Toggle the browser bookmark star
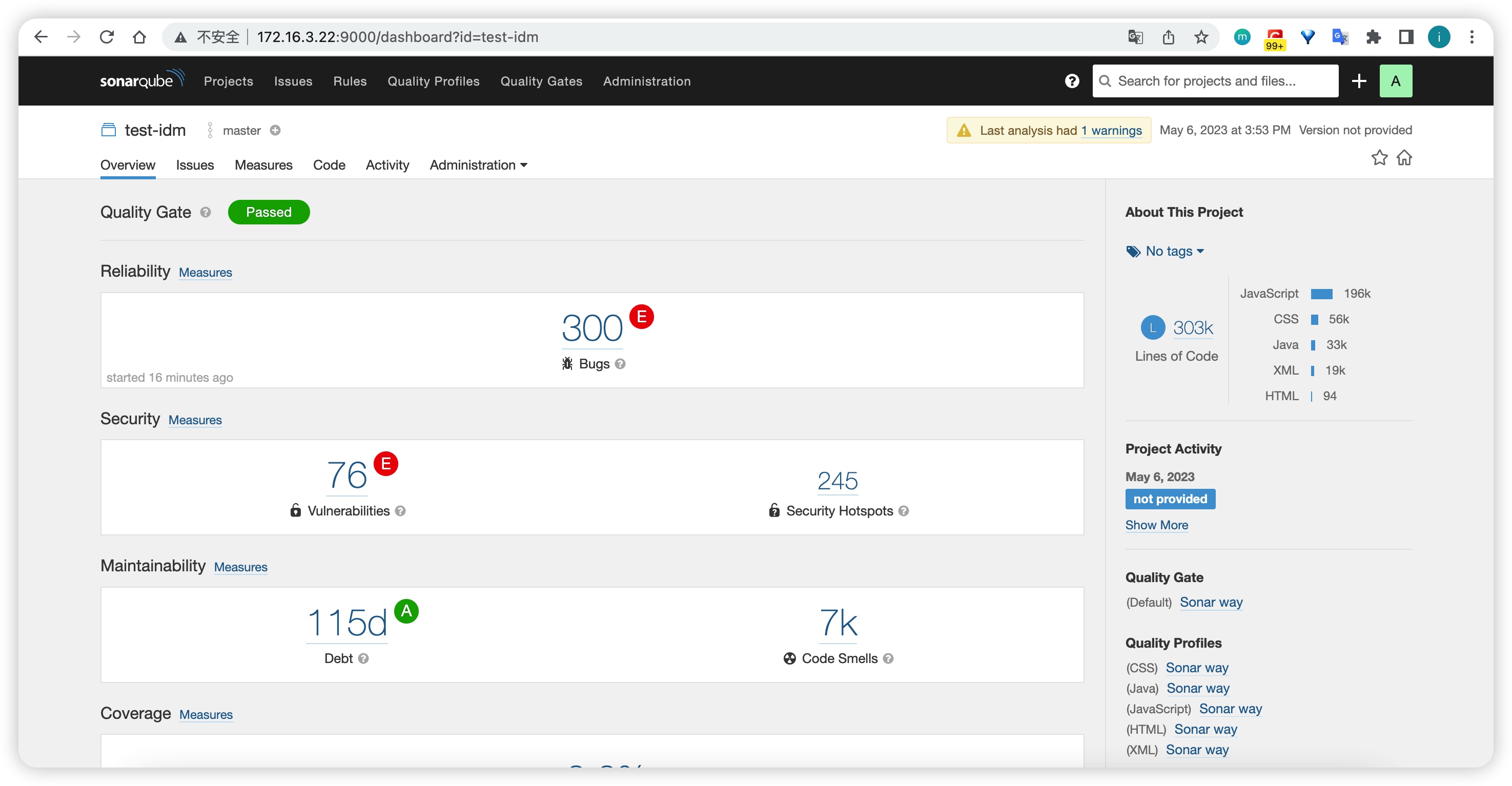The height and width of the screenshot is (786, 1512). point(1201,37)
